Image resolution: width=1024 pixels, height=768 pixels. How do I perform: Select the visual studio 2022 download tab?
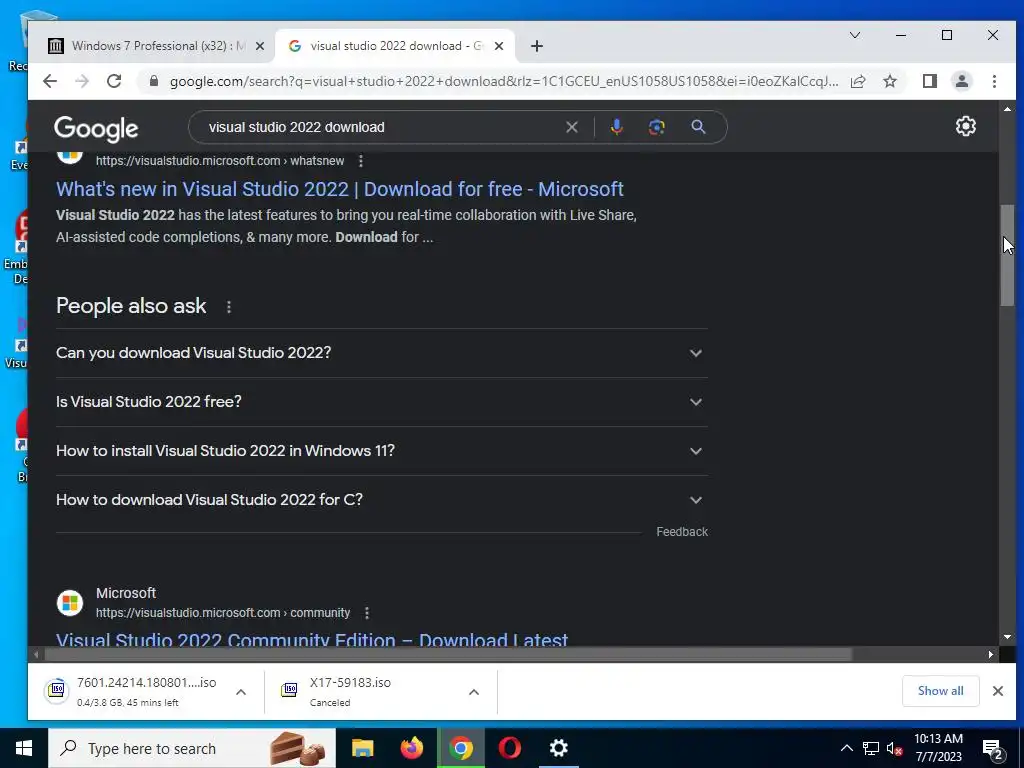click(x=392, y=46)
